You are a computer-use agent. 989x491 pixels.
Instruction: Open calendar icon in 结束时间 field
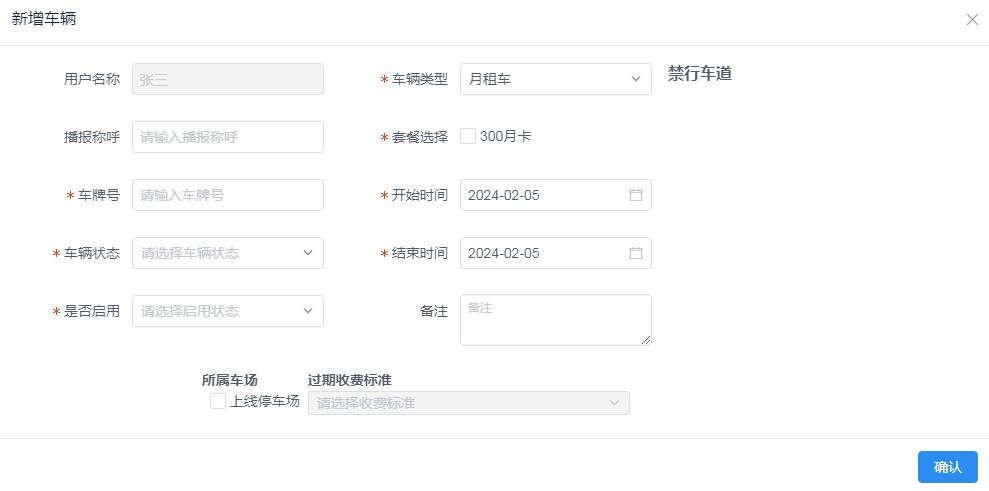(636, 253)
